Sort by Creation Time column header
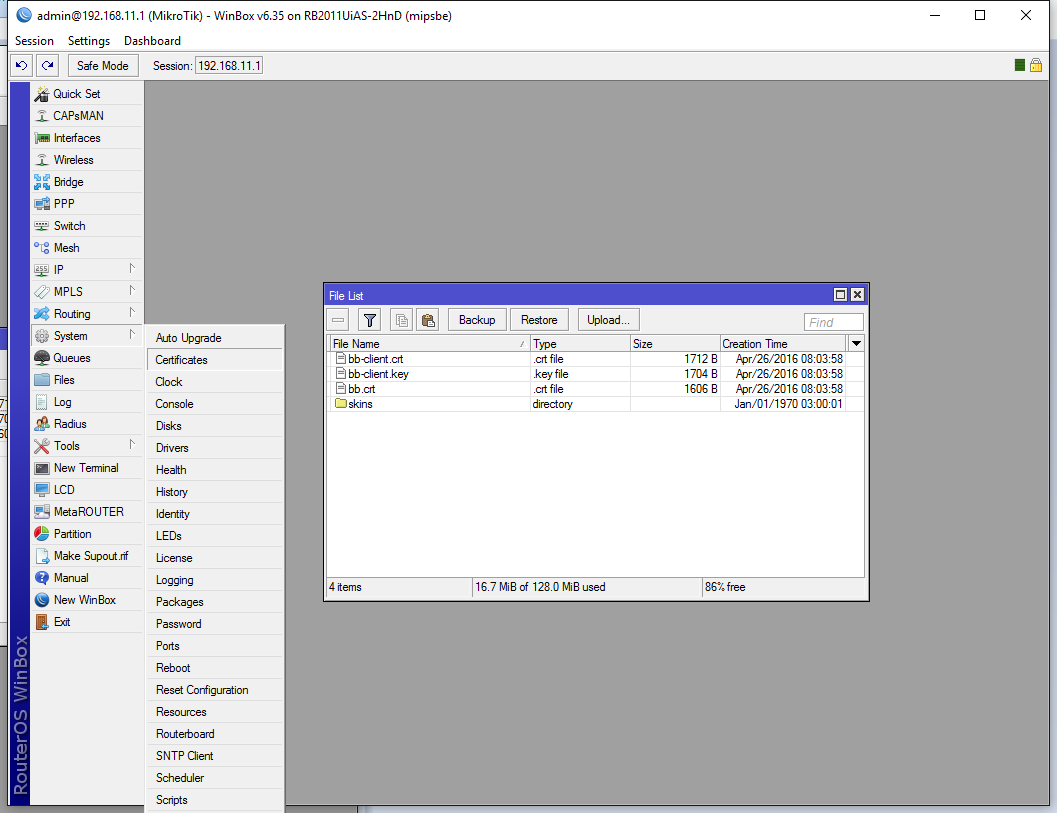The width and height of the screenshot is (1057, 813). (783, 343)
